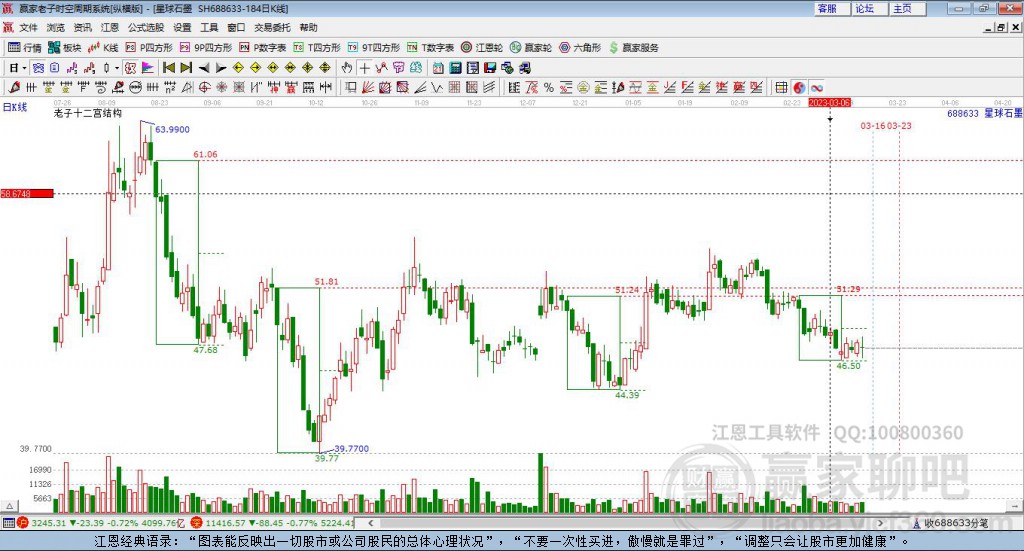Click the left arrow of bottom scrollbar

coord(371,523)
